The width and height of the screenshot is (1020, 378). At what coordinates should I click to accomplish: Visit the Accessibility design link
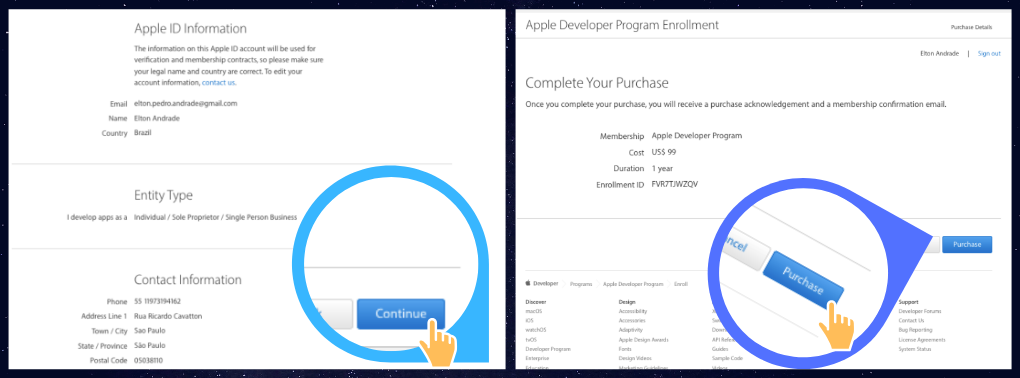point(632,311)
